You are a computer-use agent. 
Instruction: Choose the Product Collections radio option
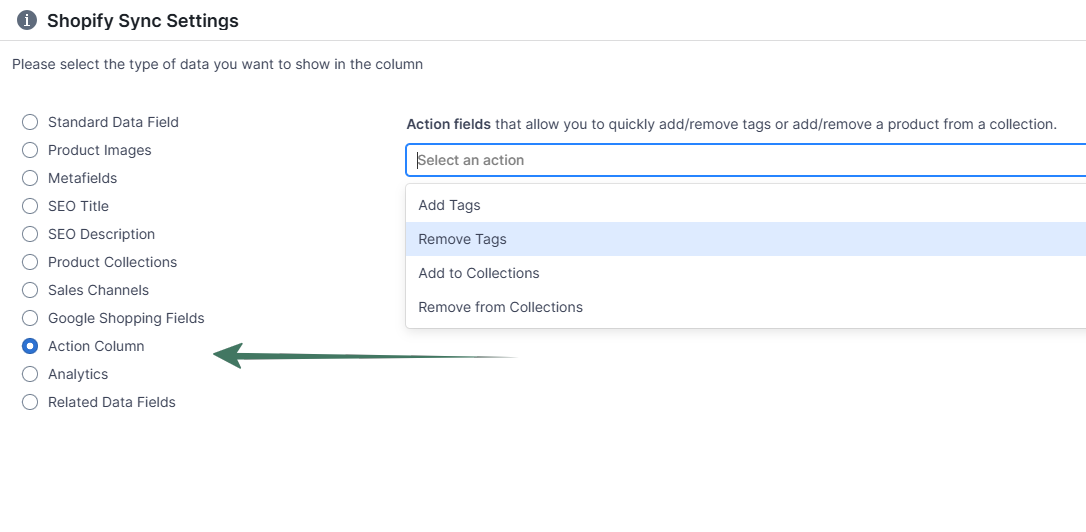coord(30,262)
